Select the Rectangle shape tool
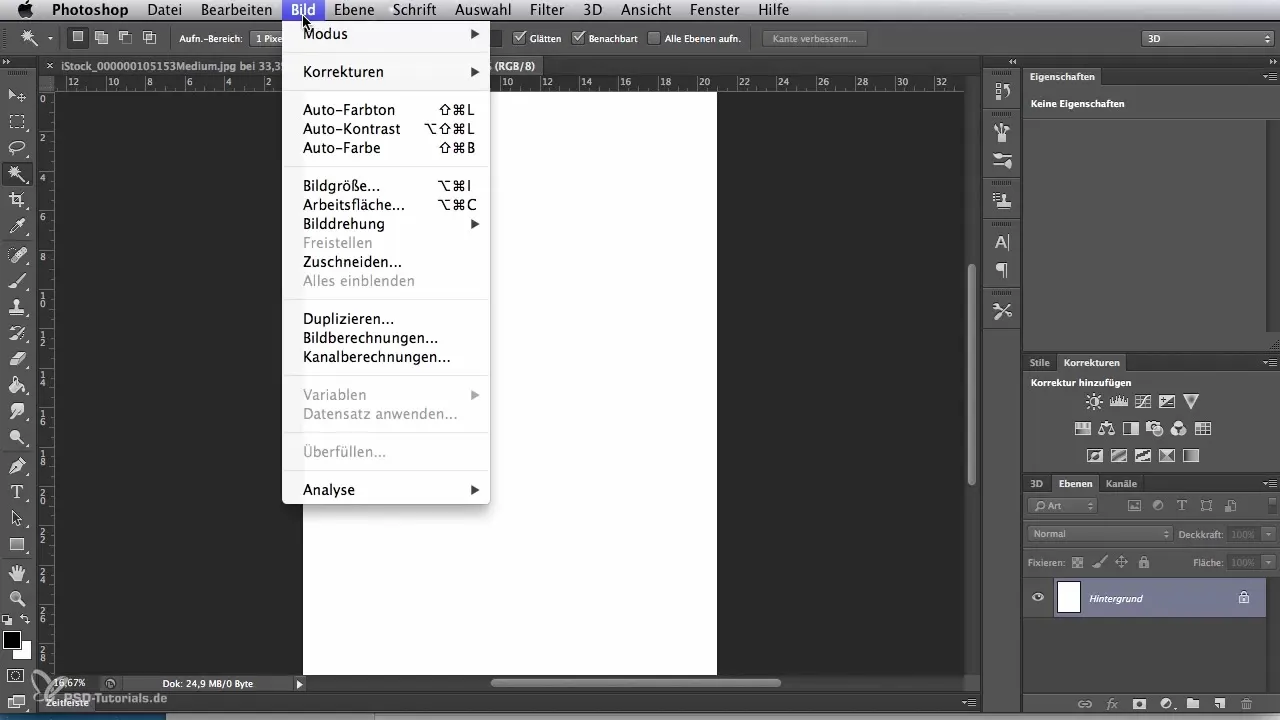Screen dimensions: 1280x720 click(x=17, y=545)
